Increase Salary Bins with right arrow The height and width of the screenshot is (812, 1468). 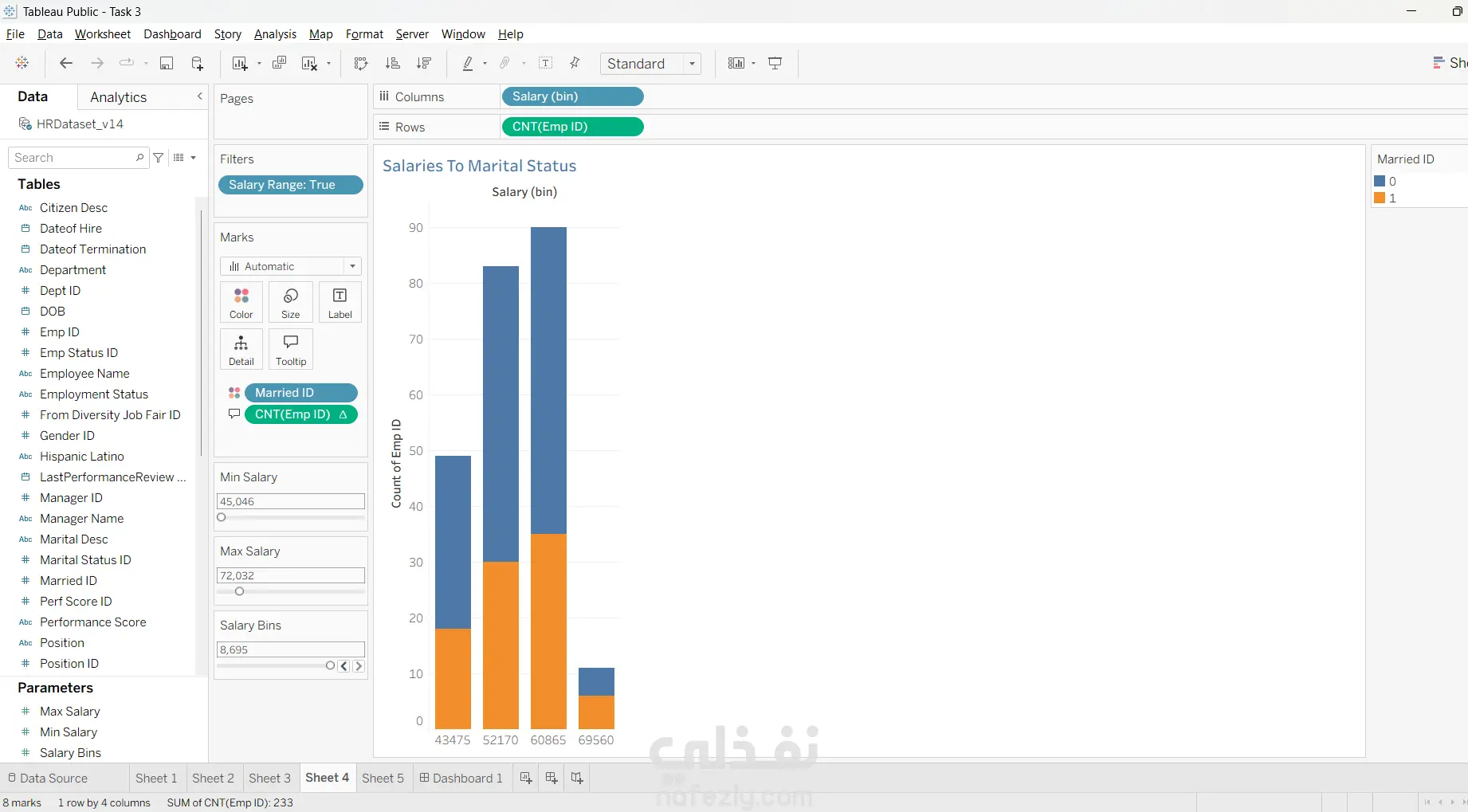pos(359,666)
